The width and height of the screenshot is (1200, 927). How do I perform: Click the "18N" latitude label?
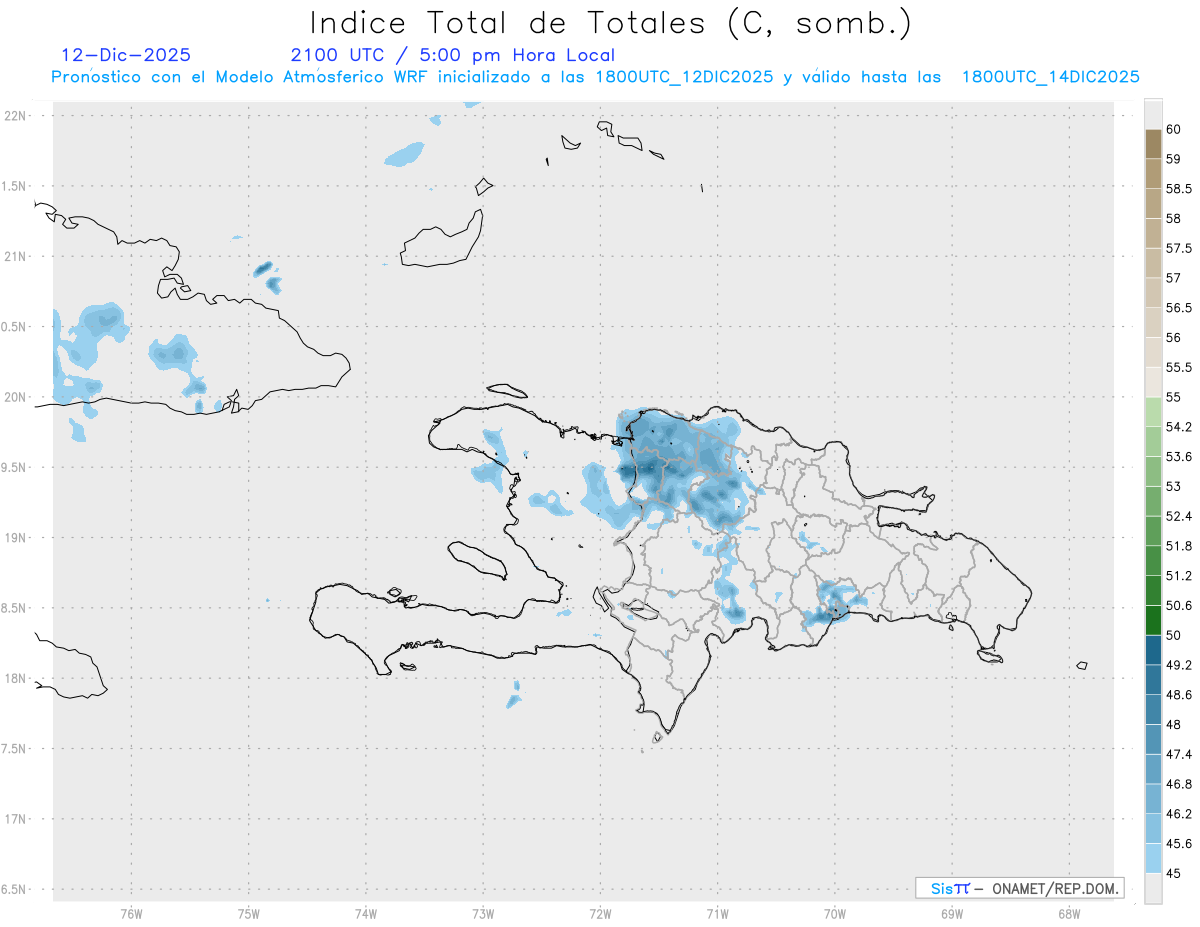17,678
